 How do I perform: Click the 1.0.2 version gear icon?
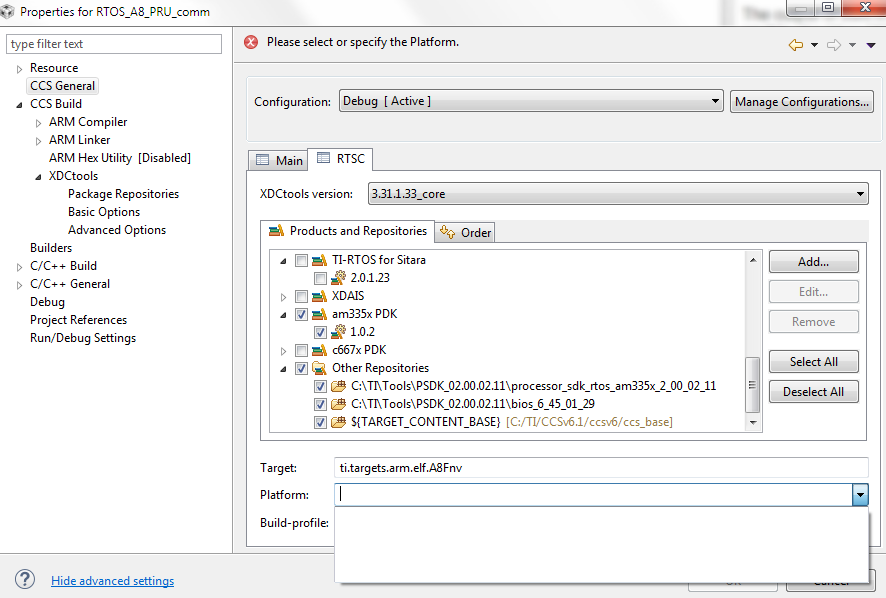339,332
